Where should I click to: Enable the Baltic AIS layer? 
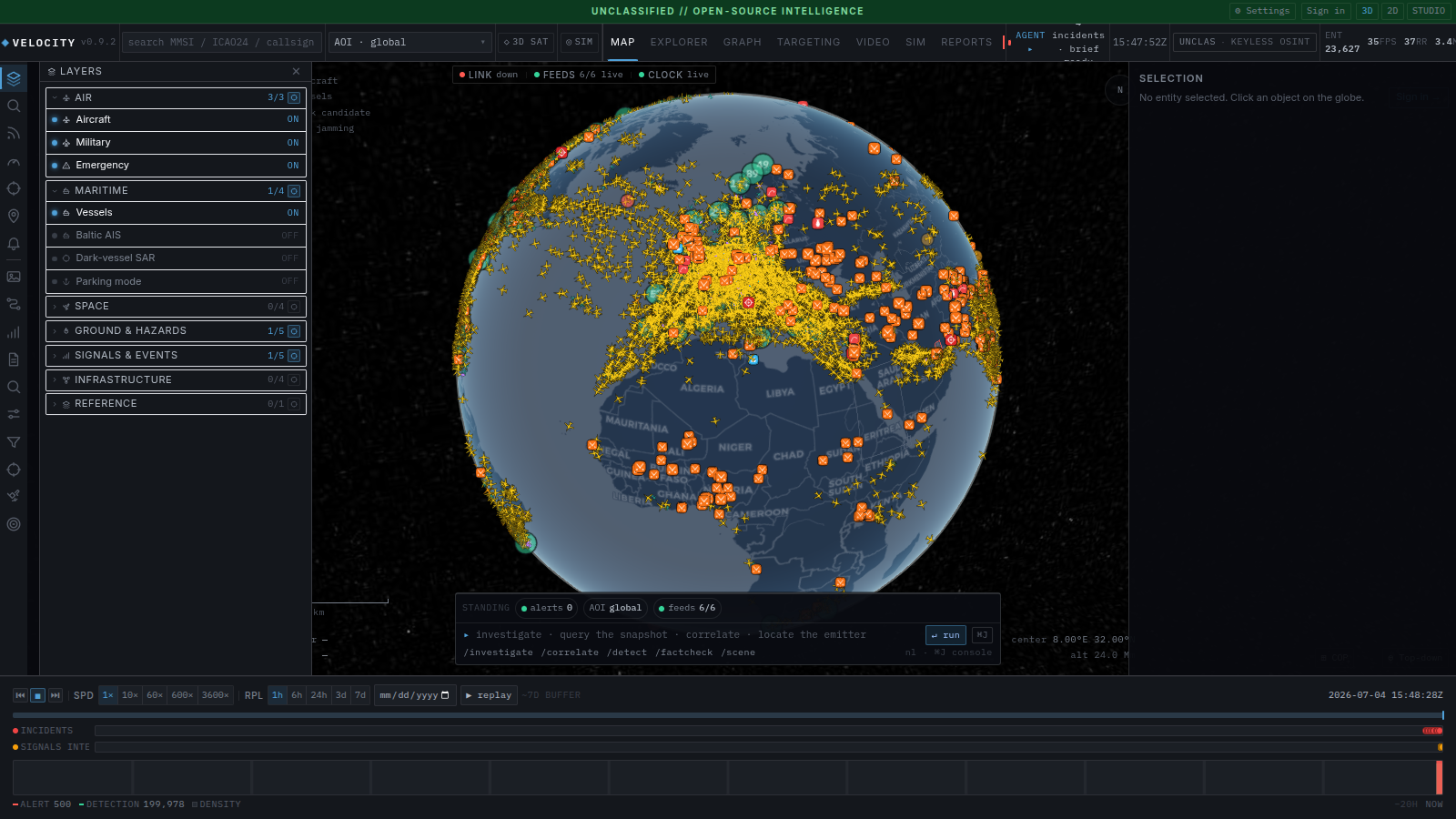[x=176, y=235]
